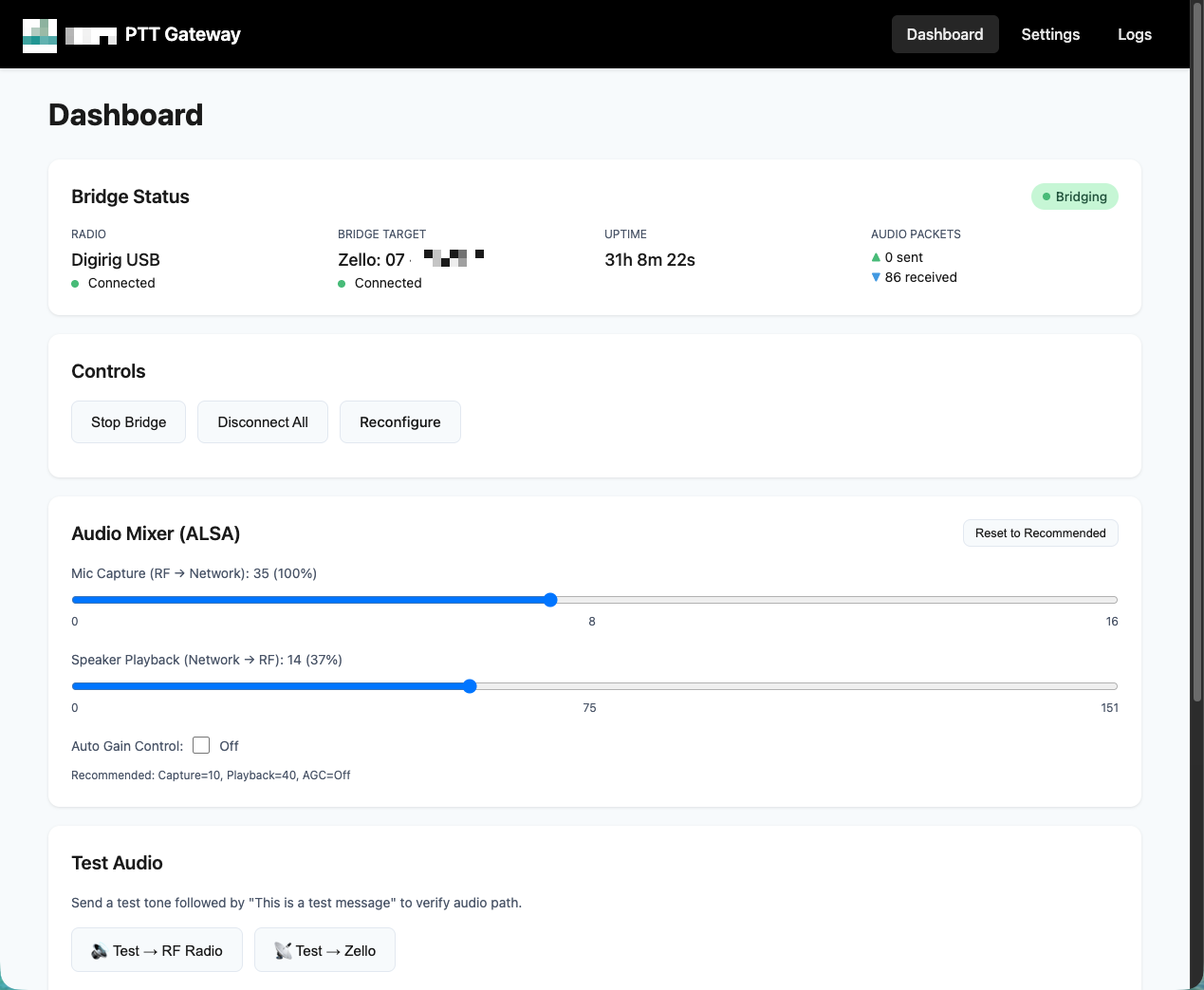The height and width of the screenshot is (990, 1204).
Task: Enable Auto Gain Control checkbox
Action: 200,745
